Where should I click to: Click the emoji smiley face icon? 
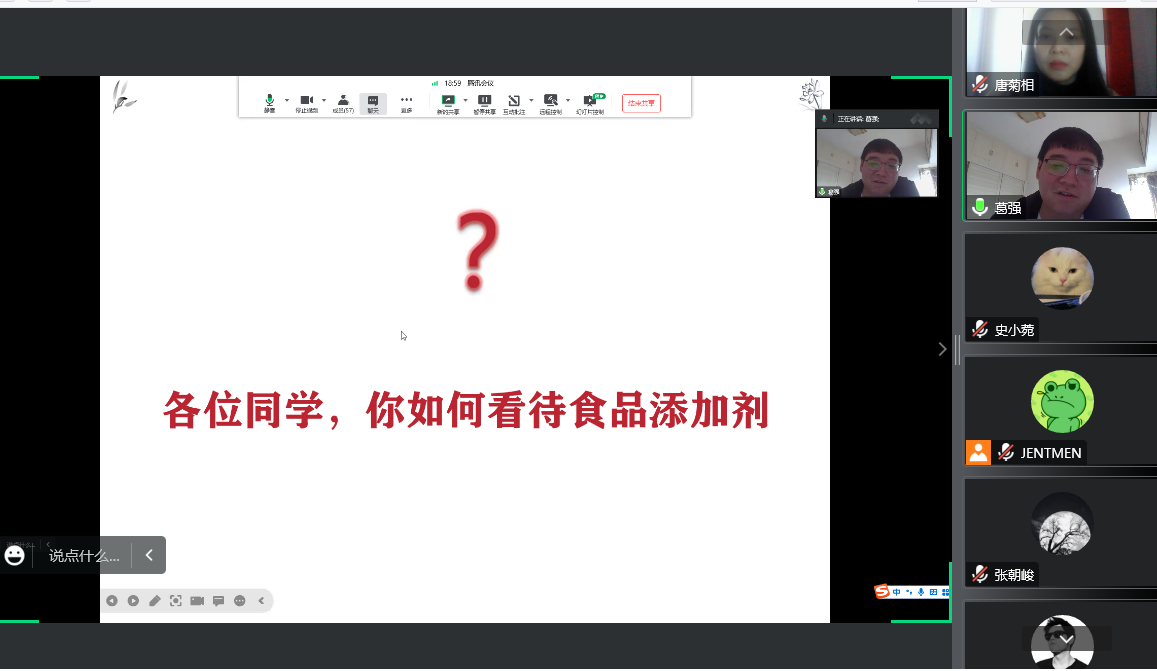pos(15,555)
